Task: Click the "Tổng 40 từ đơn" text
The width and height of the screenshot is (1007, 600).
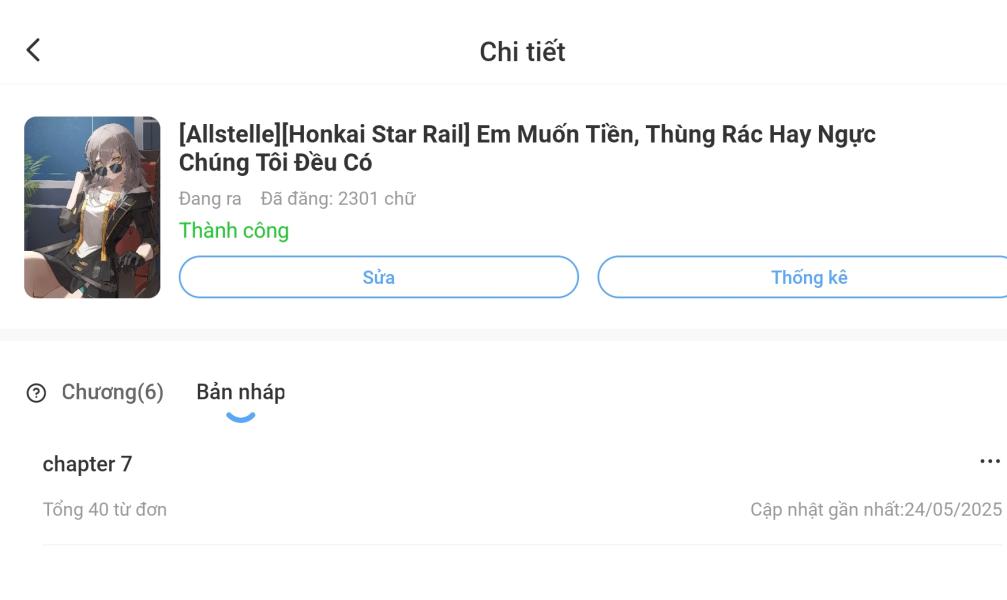Action: pos(105,510)
